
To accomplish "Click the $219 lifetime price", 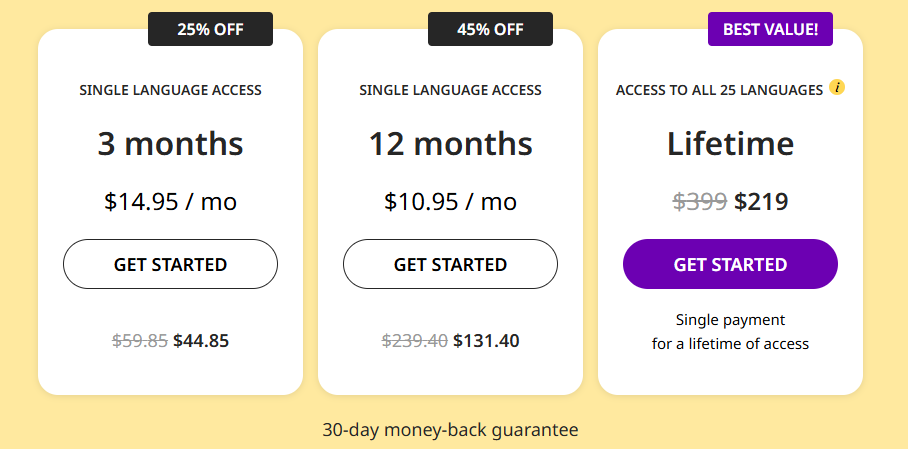I will point(761,202).
